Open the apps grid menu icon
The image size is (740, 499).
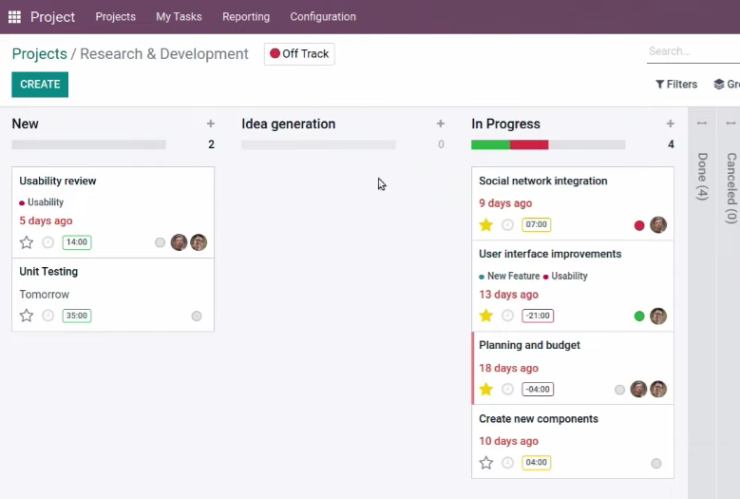(x=15, y=17)
